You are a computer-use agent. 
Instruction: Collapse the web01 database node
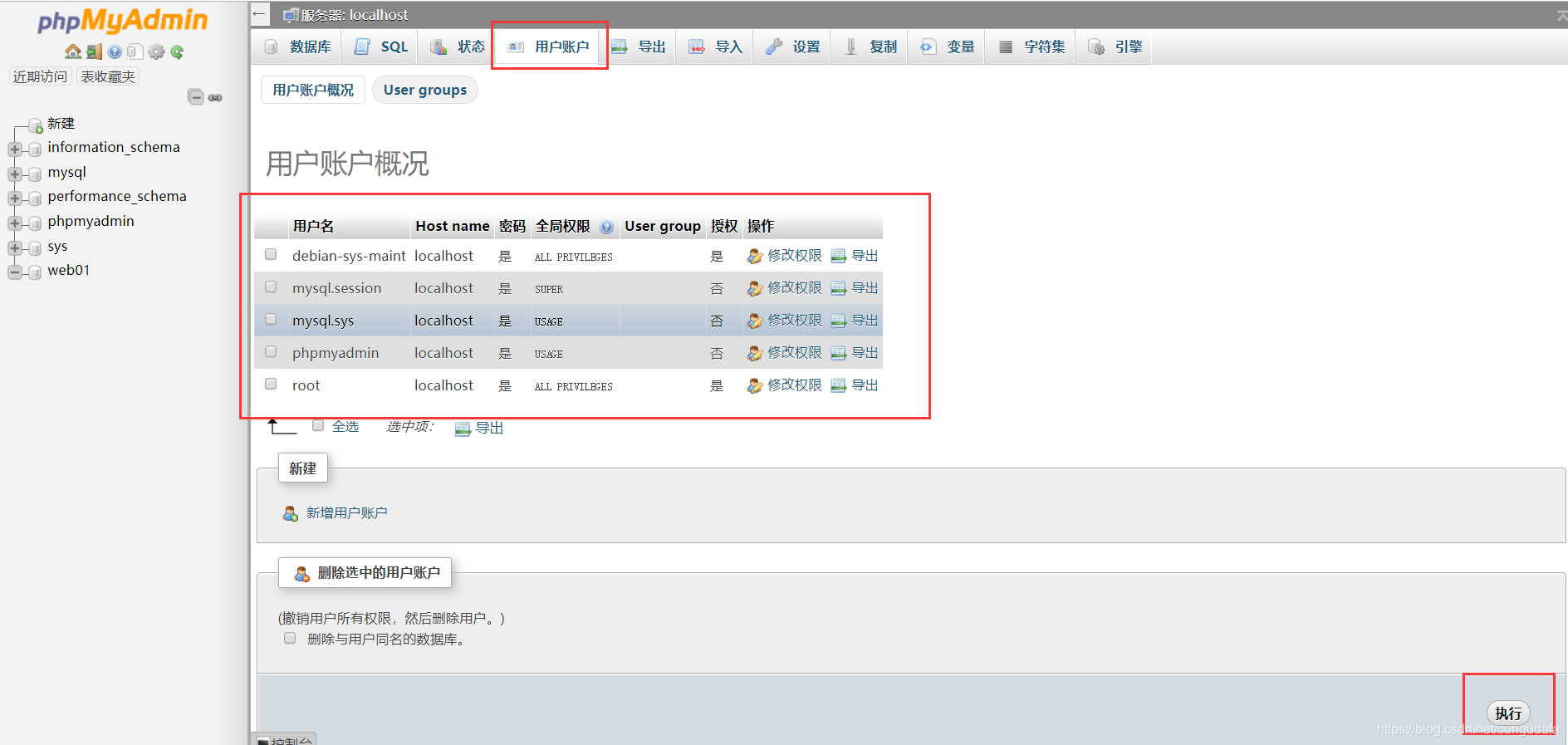tap(15, 272)
